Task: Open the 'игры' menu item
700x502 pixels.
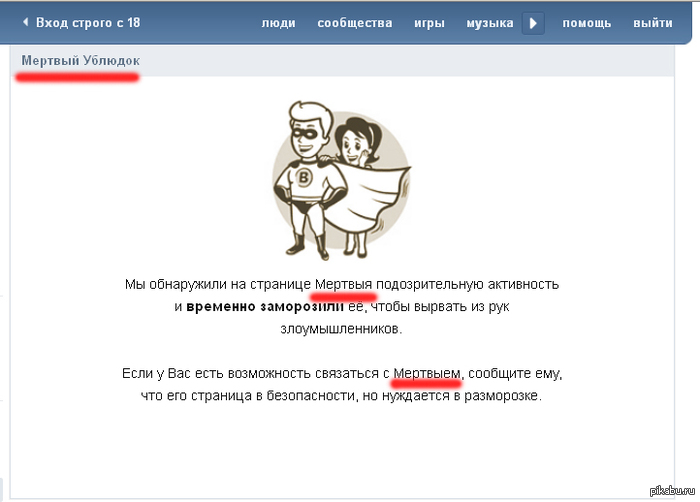Action: [x=429, y=23]
